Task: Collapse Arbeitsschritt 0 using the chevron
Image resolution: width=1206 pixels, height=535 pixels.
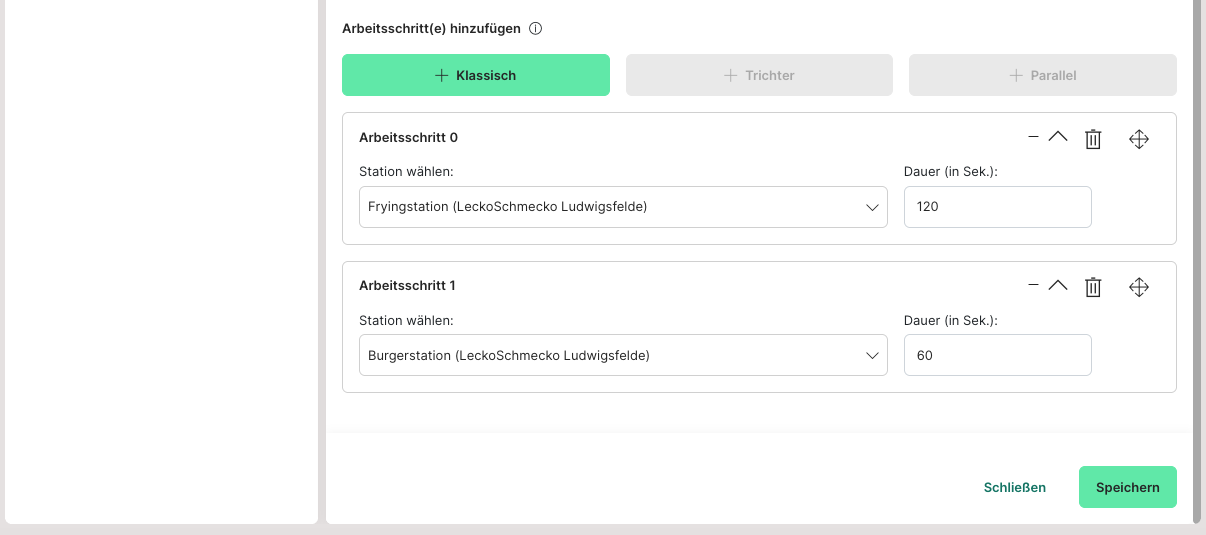Action: [x=1058, y=137]
